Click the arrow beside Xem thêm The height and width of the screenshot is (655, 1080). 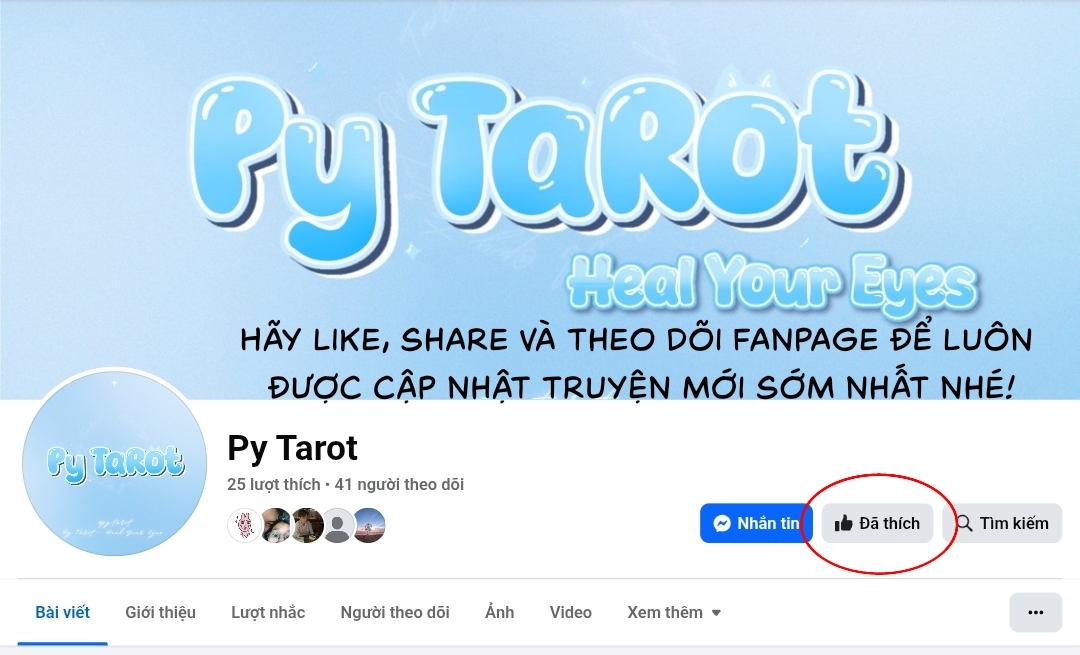716,613
